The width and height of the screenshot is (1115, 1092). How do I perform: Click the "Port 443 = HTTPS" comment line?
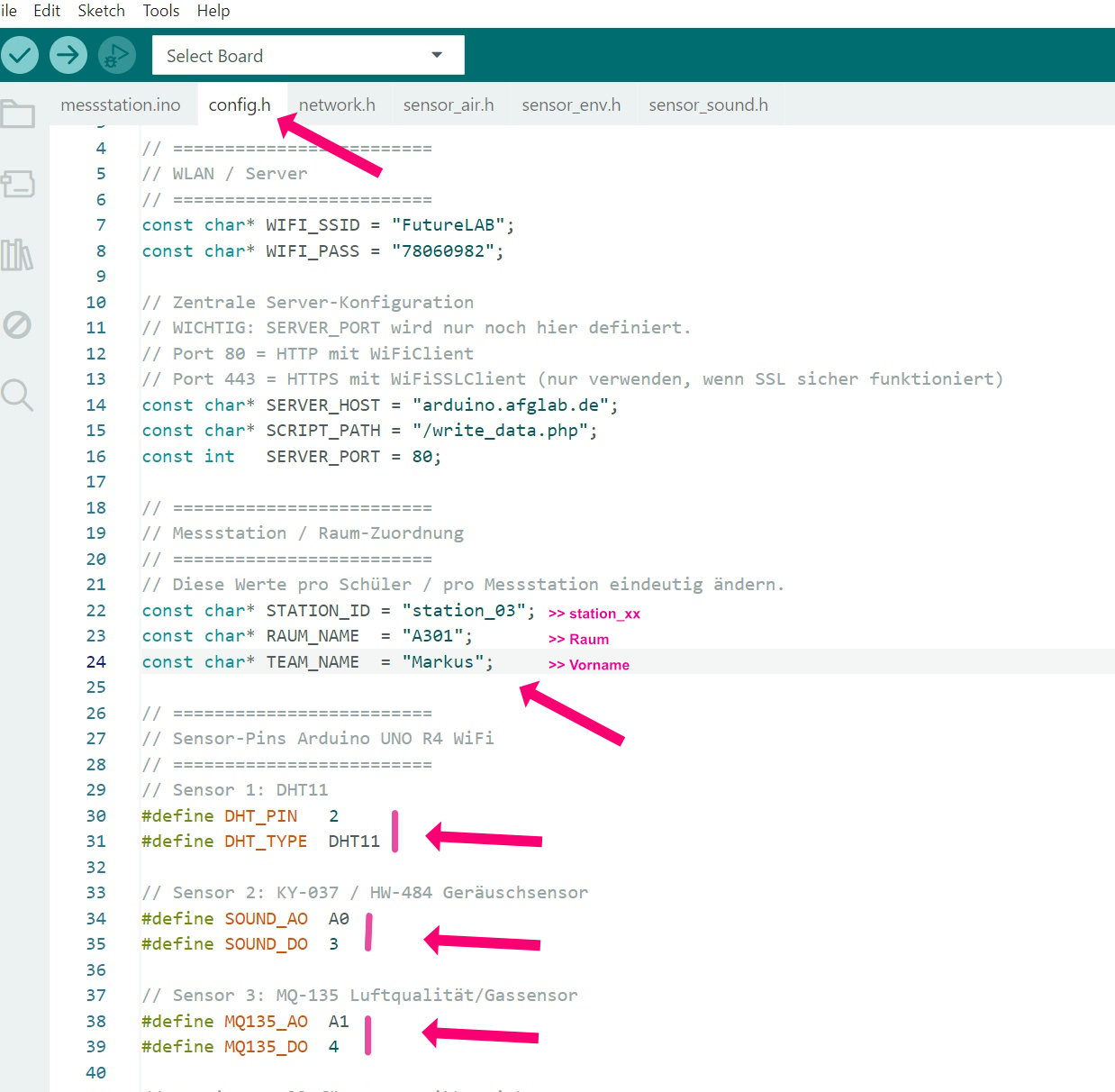click(572, 379)
